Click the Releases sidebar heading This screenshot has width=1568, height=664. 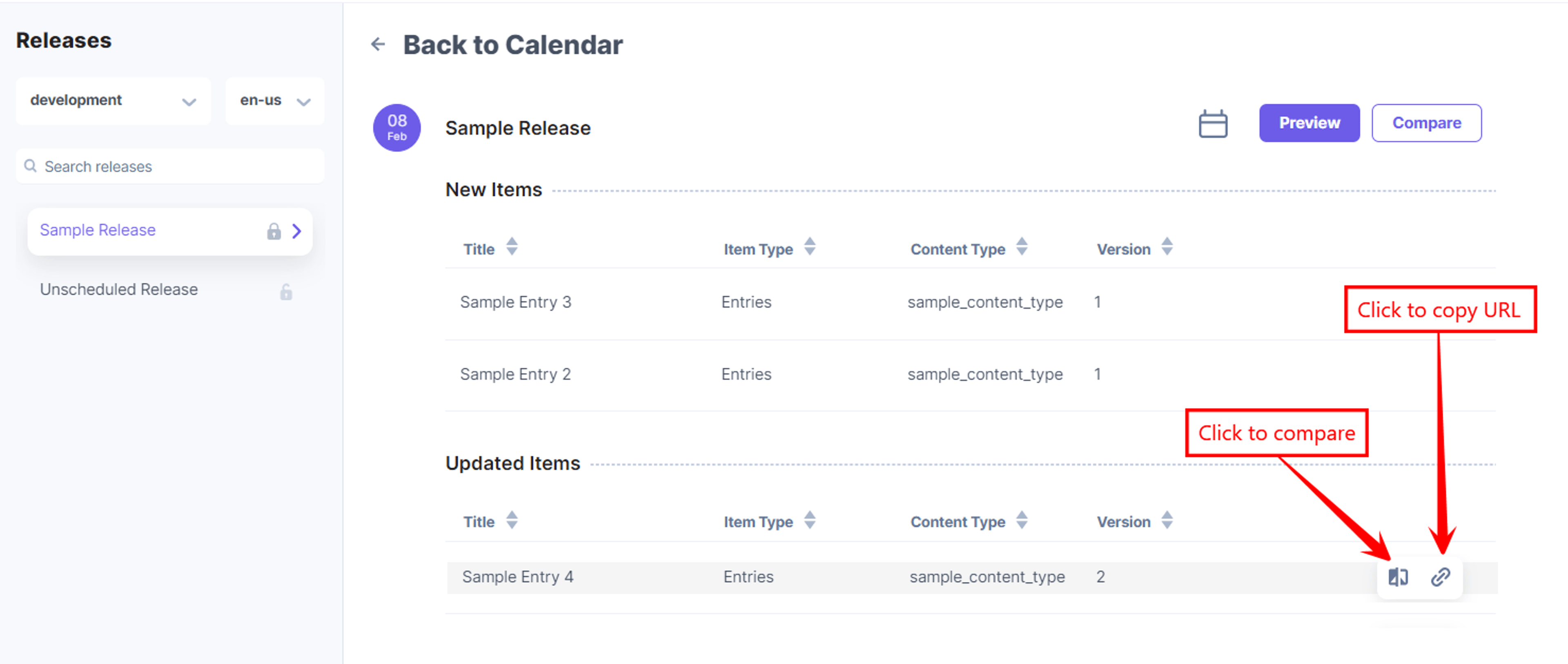63,41
